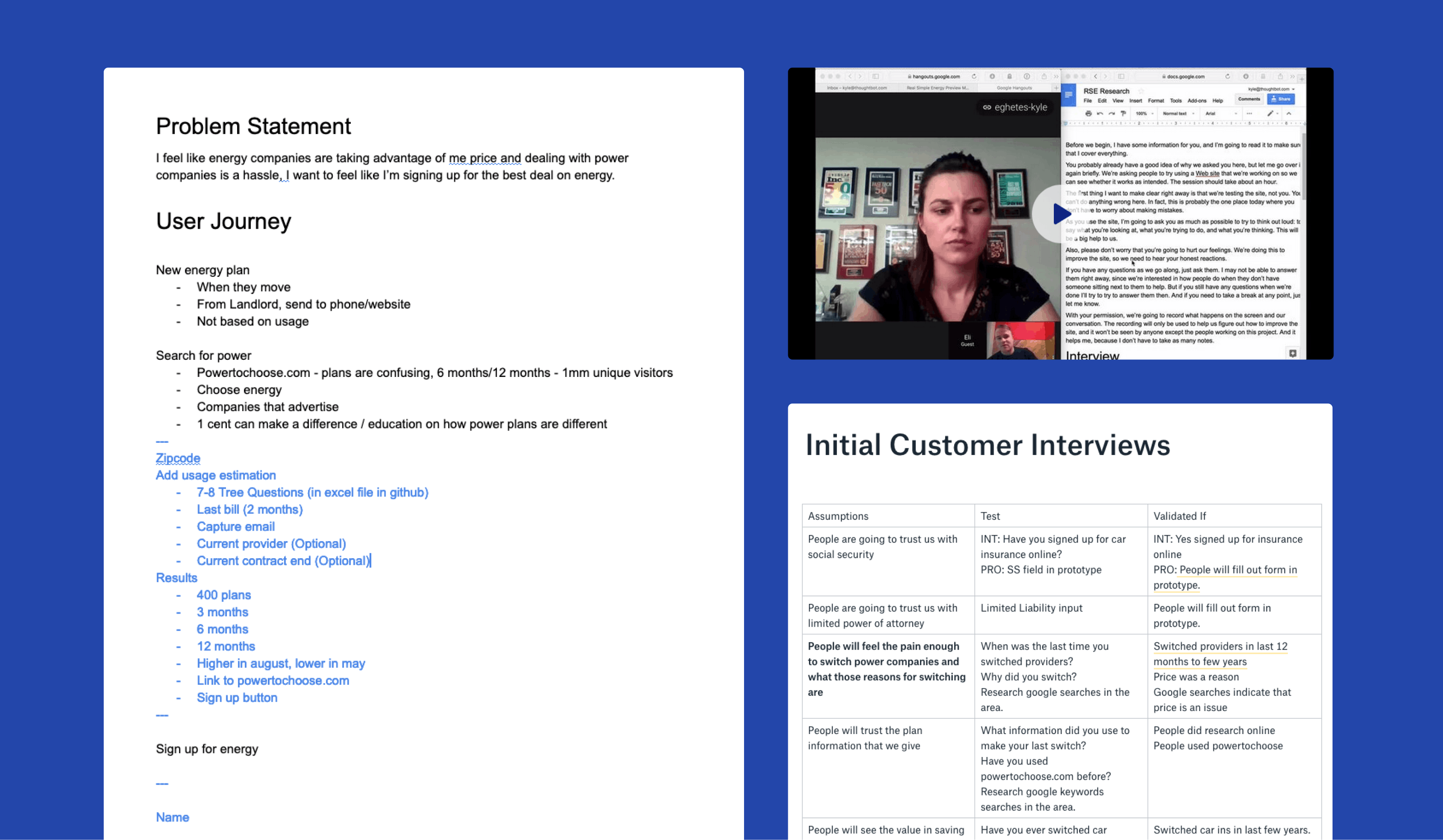Open the Arial font dropdown
Image resolution: width=1443 pixels, height=840 pixels.
click(1222, 114)
